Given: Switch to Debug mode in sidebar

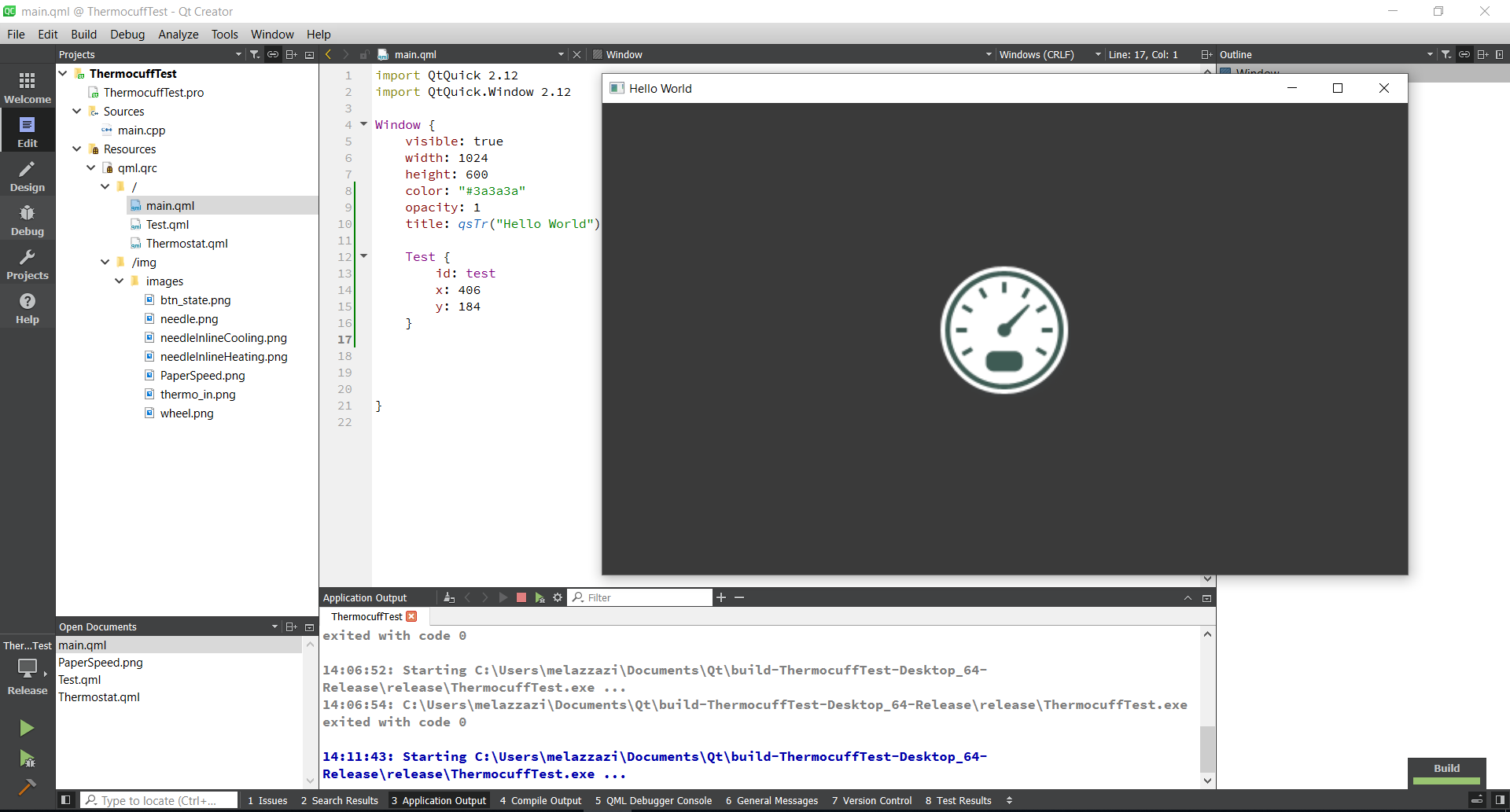Looking at the screenshot, I should [x=28, y=220].
